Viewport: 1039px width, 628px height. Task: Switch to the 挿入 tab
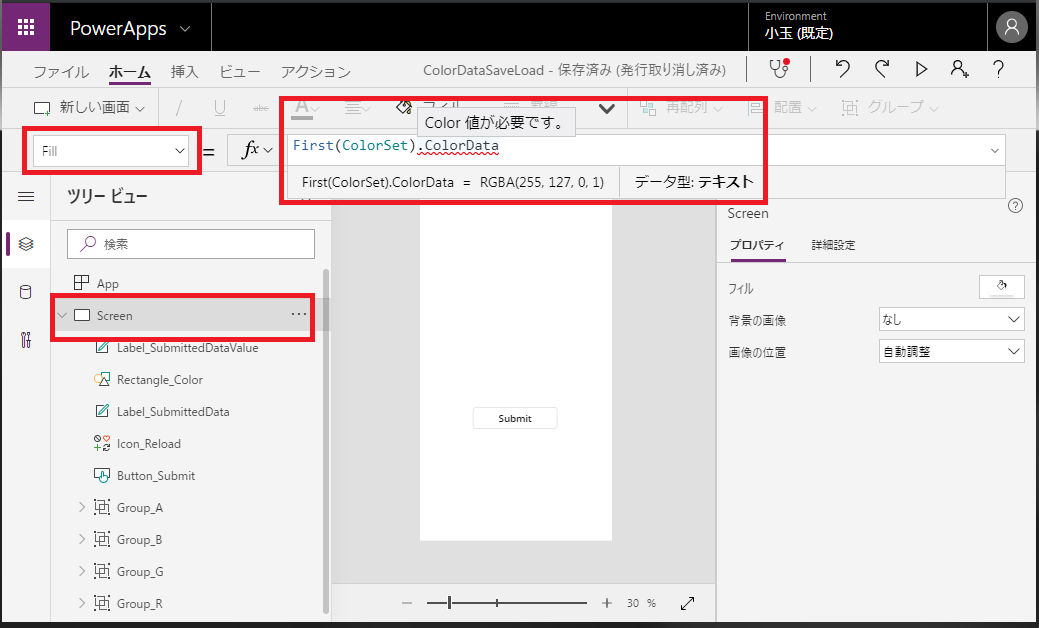184,72
